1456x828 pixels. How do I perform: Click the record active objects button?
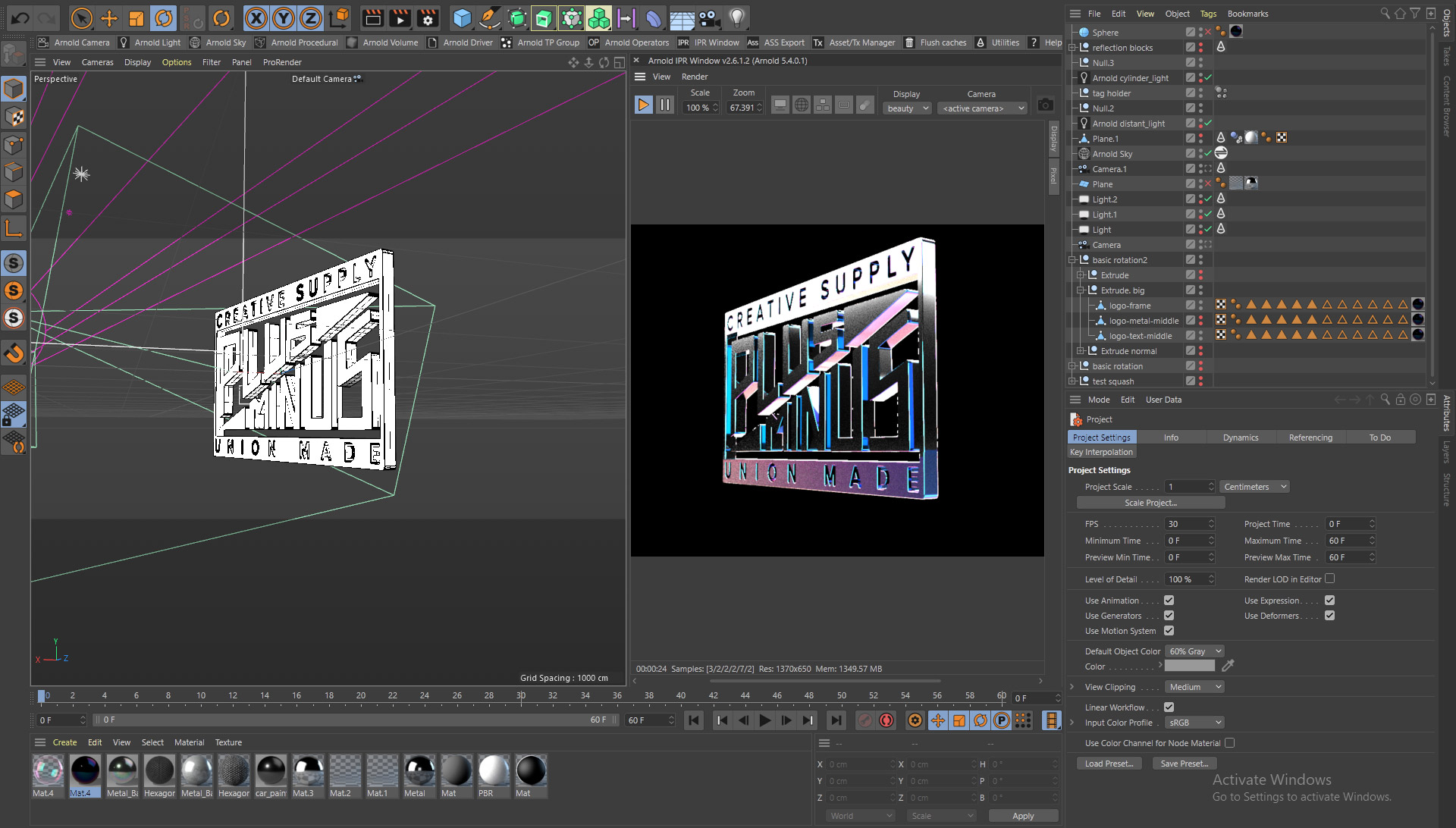[865, 720]
